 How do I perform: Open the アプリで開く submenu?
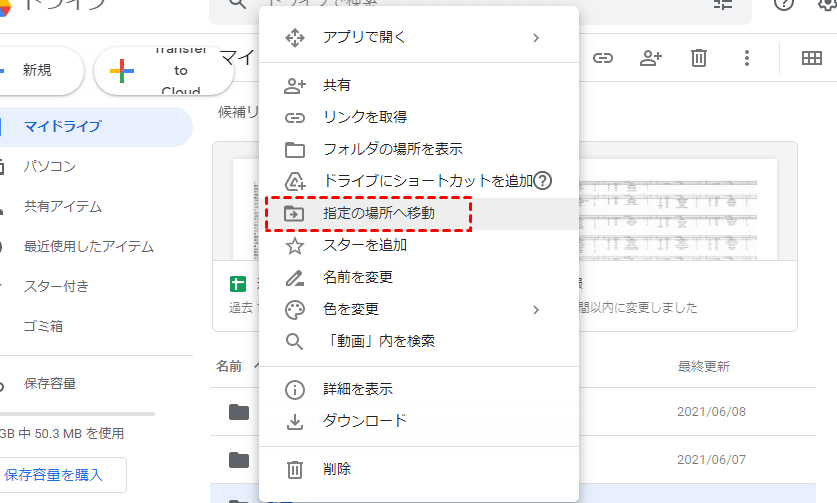[419, 37]
